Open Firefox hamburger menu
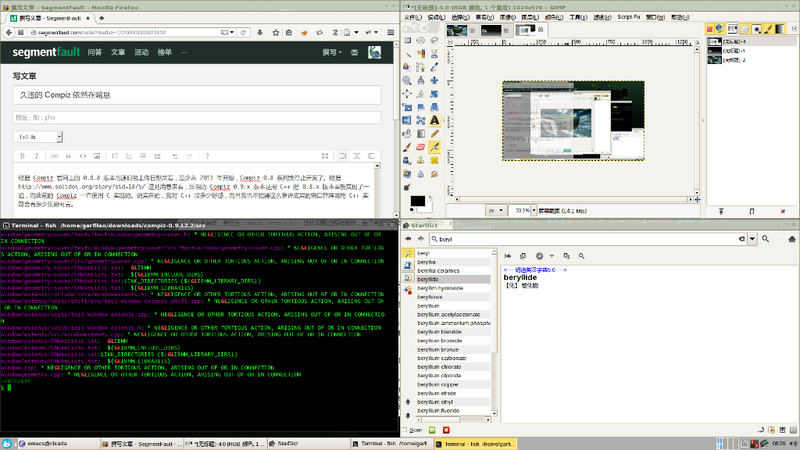 pyautogui.click(x=391, y=32)
